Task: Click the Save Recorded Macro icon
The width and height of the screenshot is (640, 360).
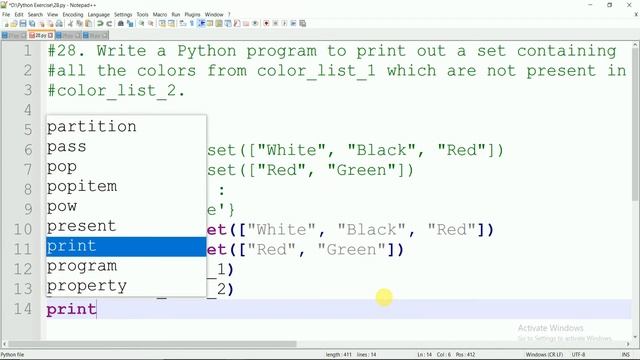Action: 302,24
